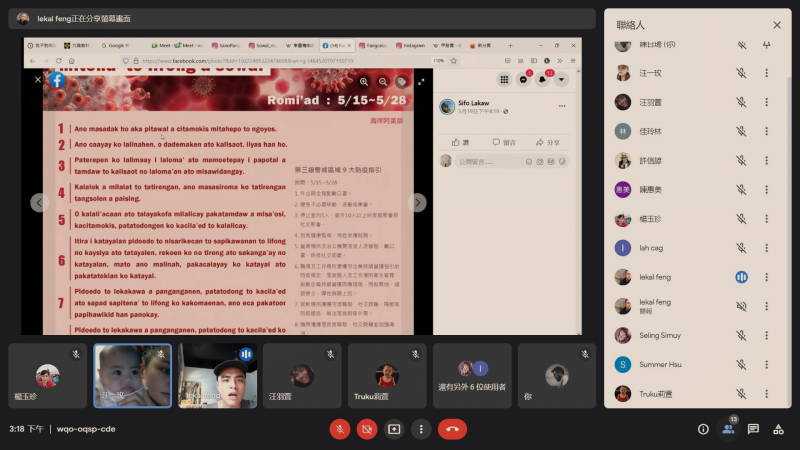Click the tag photo icon
This screenshot has height=450, width=800.
(402, 82)
